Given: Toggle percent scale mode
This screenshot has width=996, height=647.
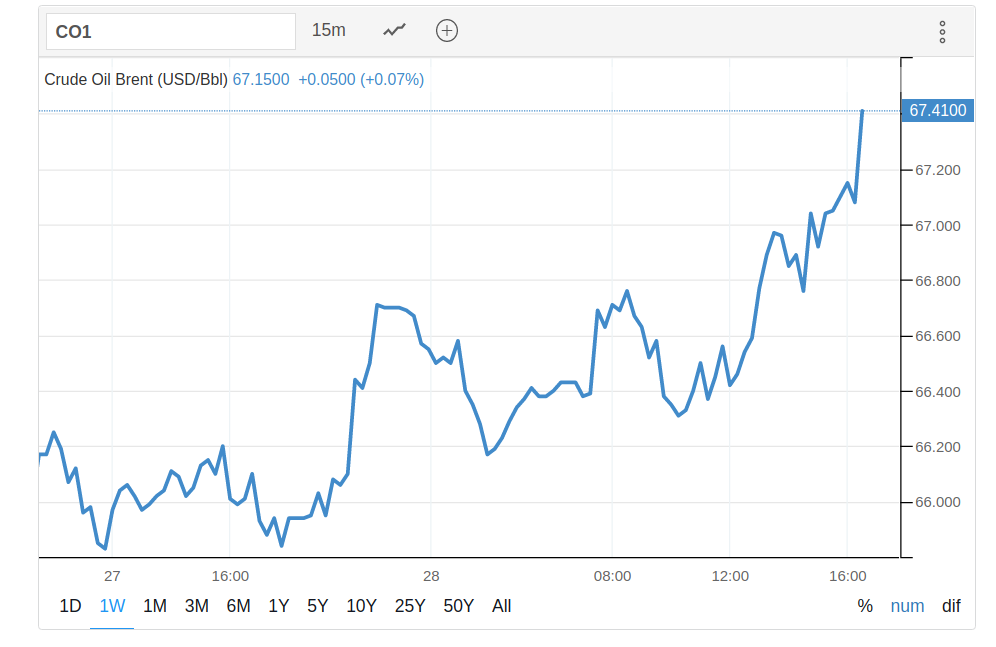Looking at the screenshot, I should click(x=865, y=606).
